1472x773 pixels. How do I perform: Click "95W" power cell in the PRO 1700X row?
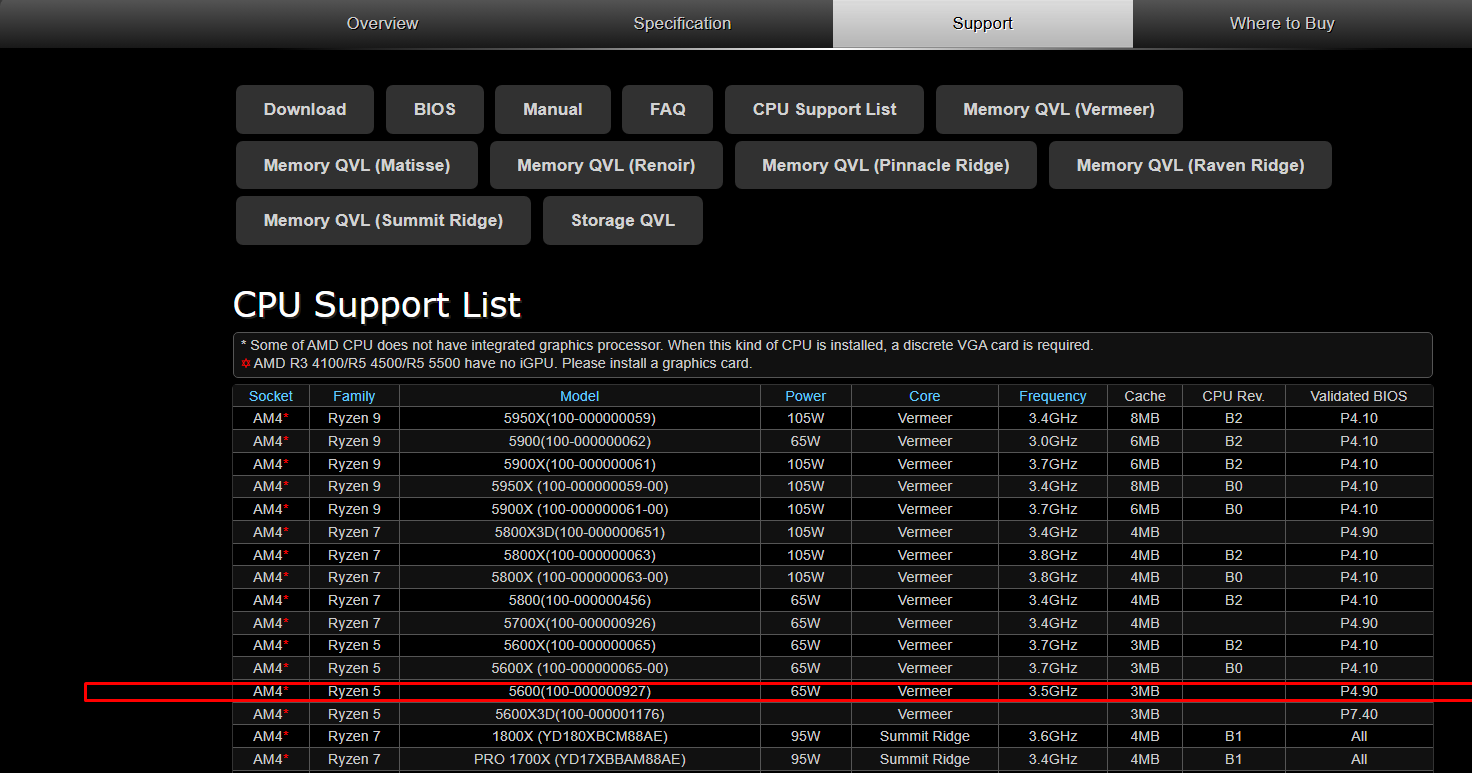pyautogui.click(x=806, y=759)
